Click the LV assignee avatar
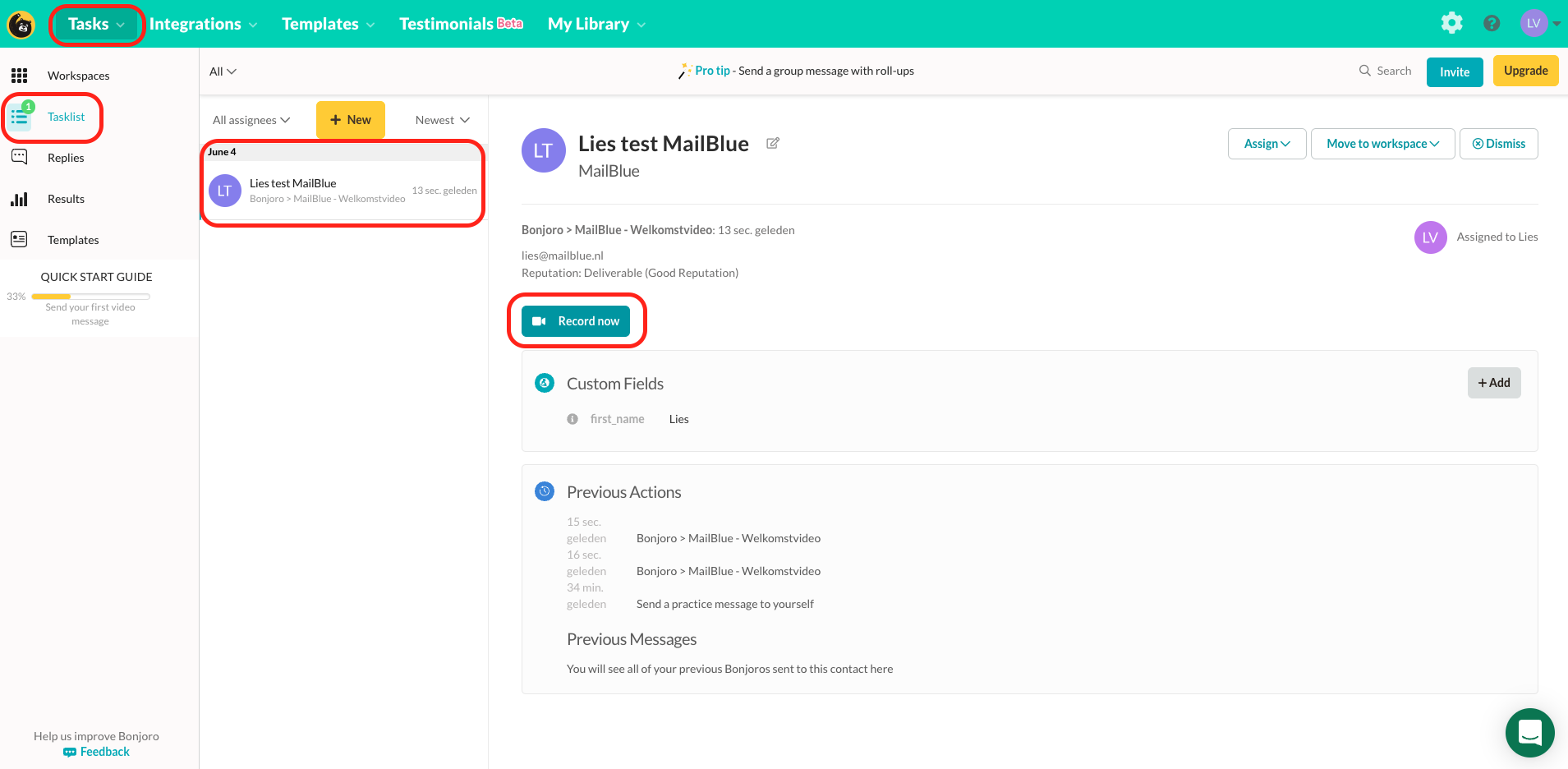Image resolution: width=1568 pixels, height=769 pixels. click(1431, 237)
